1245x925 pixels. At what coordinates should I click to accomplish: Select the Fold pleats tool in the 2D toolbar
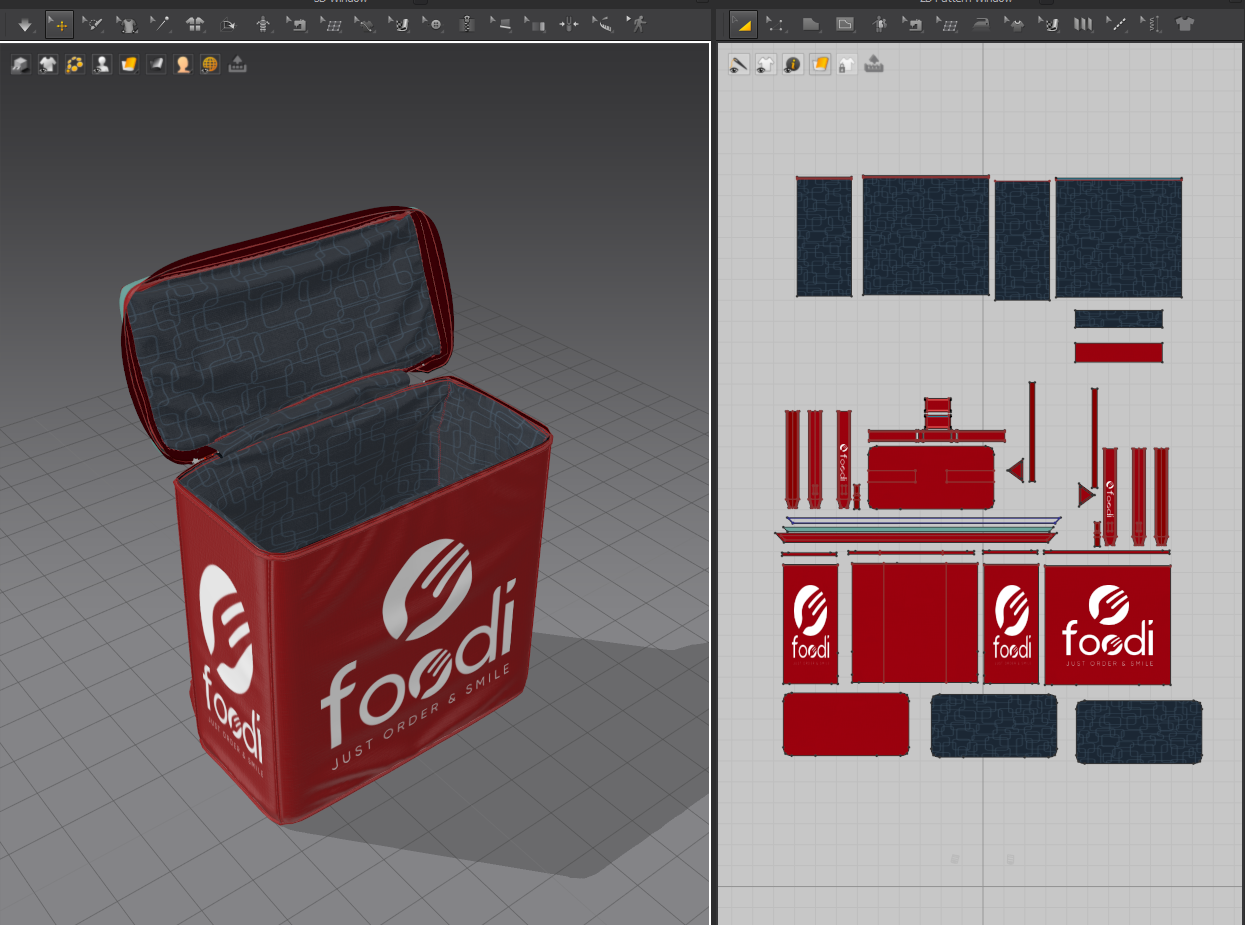pos(1085,24)
